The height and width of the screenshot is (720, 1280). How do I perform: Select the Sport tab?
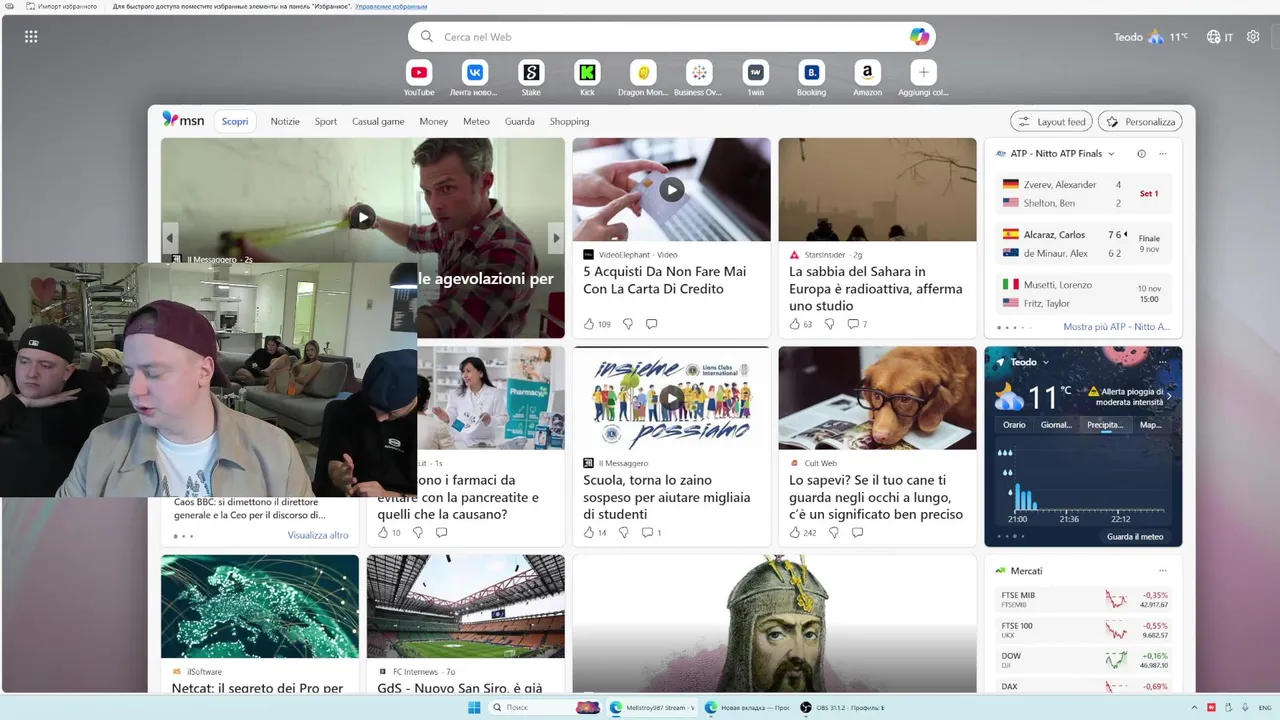pyautogui.click(x=326, y=121)
